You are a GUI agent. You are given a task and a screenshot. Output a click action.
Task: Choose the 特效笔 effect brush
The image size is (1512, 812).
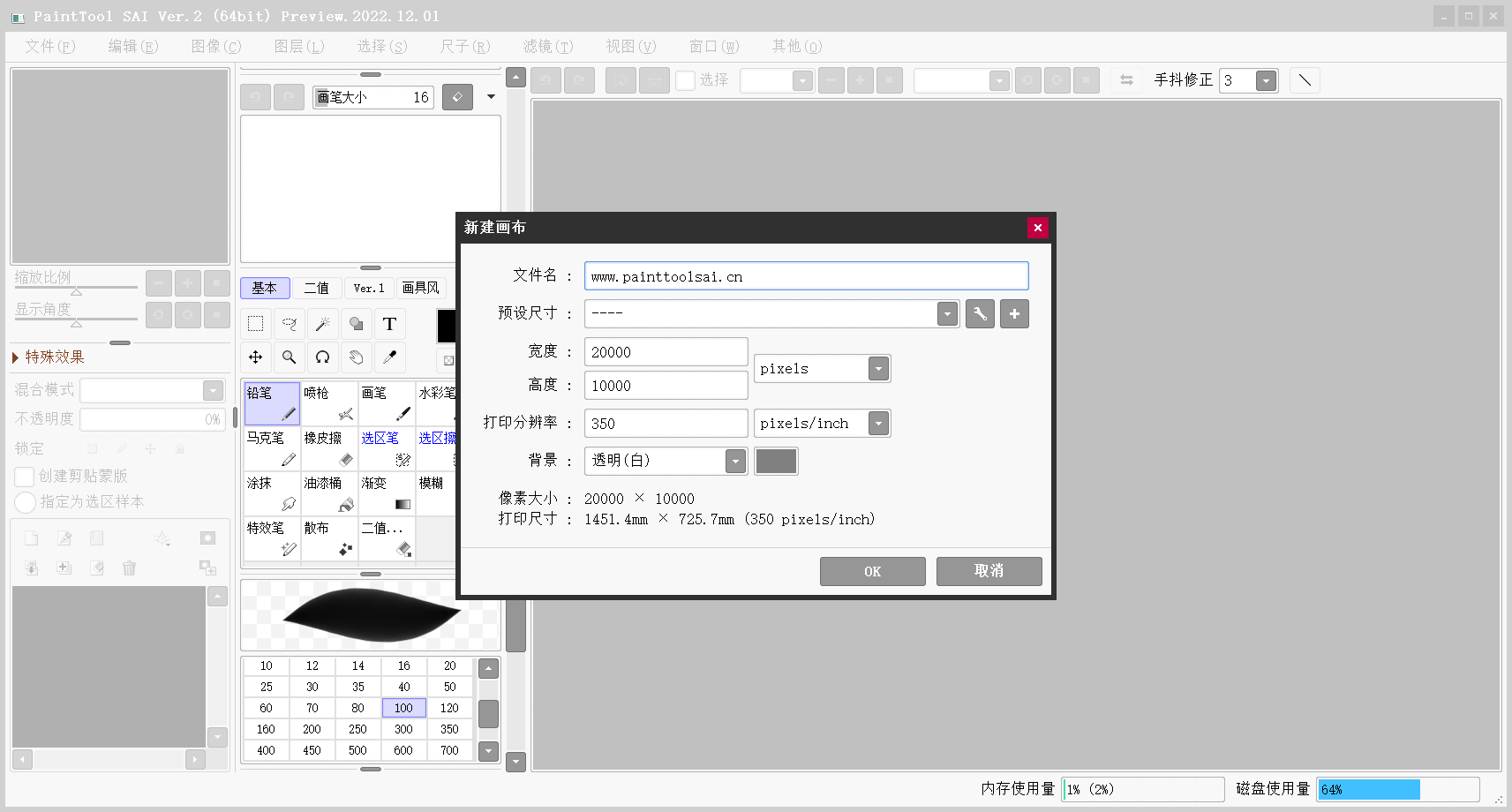pos(272,538)
